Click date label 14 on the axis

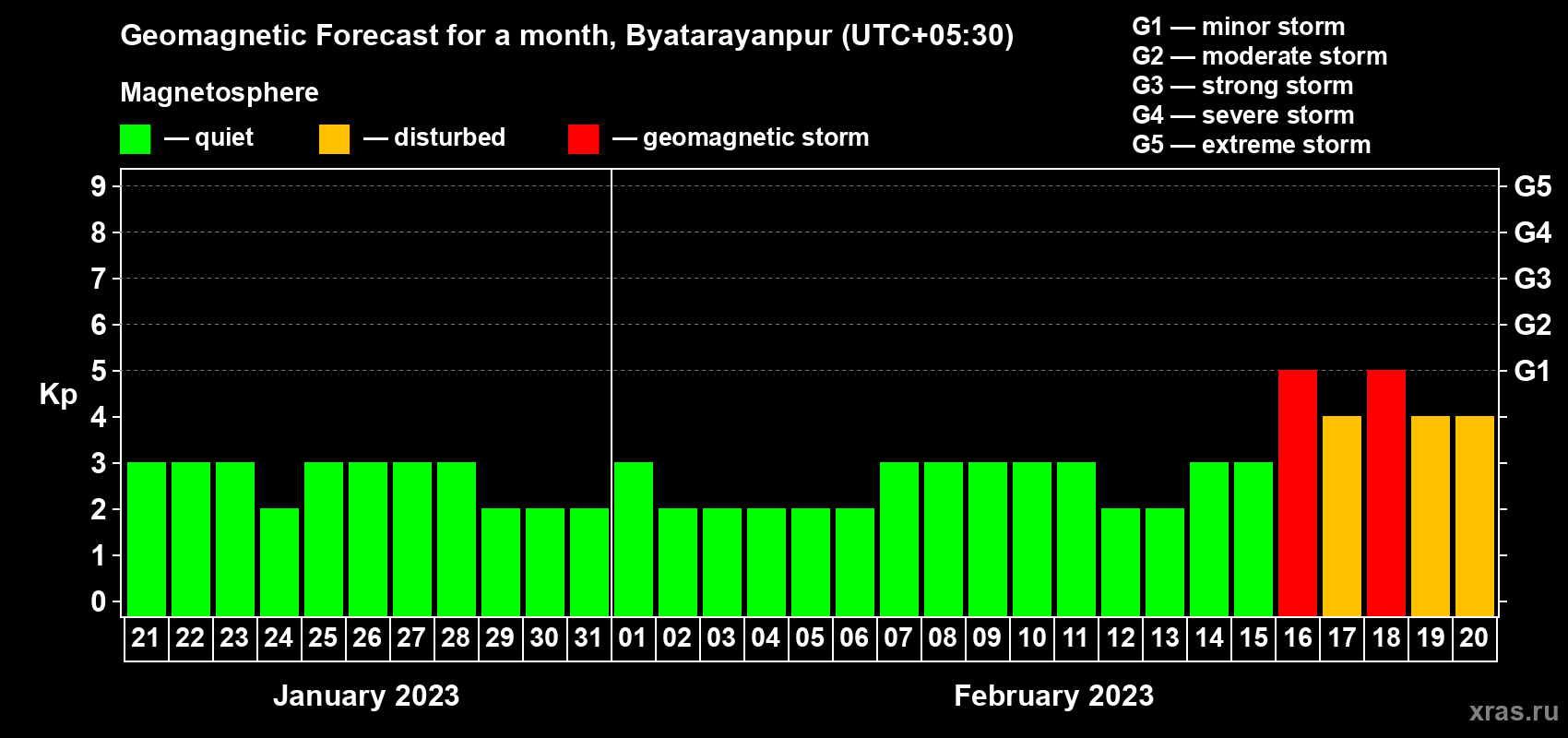point(1208,637)
